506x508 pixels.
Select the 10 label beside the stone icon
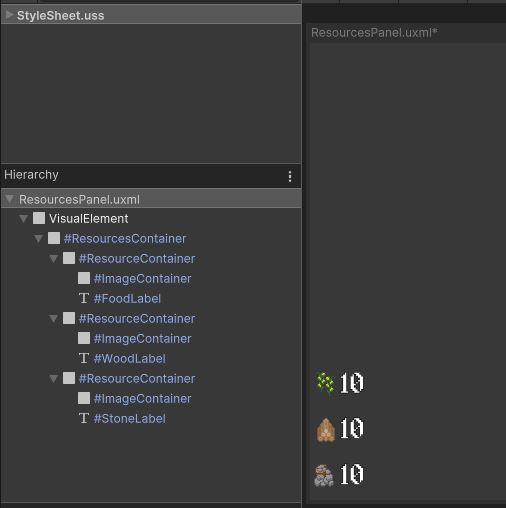pos(352,474)
